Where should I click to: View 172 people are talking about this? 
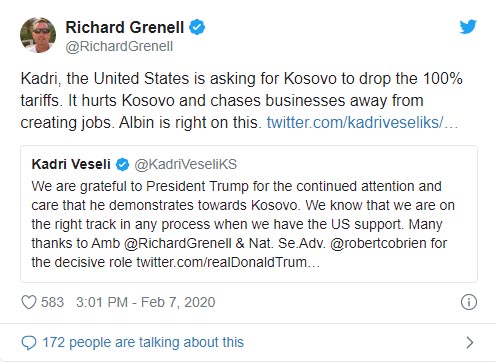143,342
